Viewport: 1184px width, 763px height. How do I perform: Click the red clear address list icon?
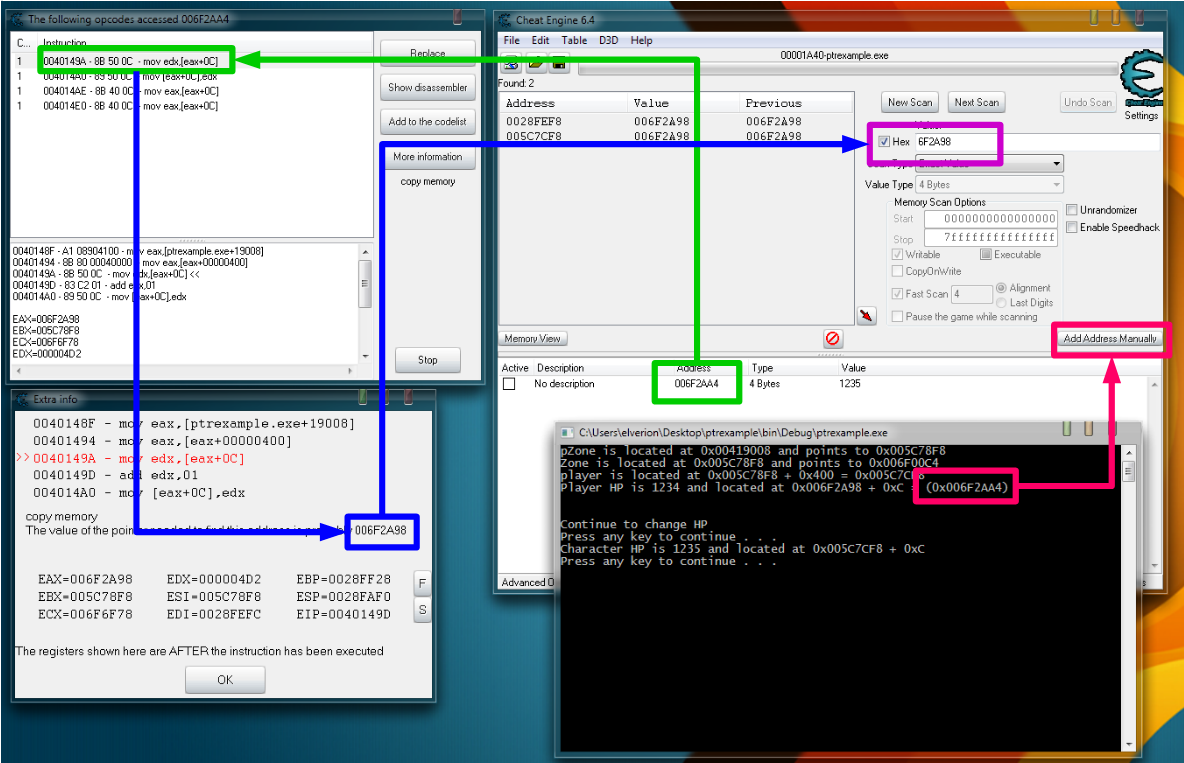click(x=831, y=339)
